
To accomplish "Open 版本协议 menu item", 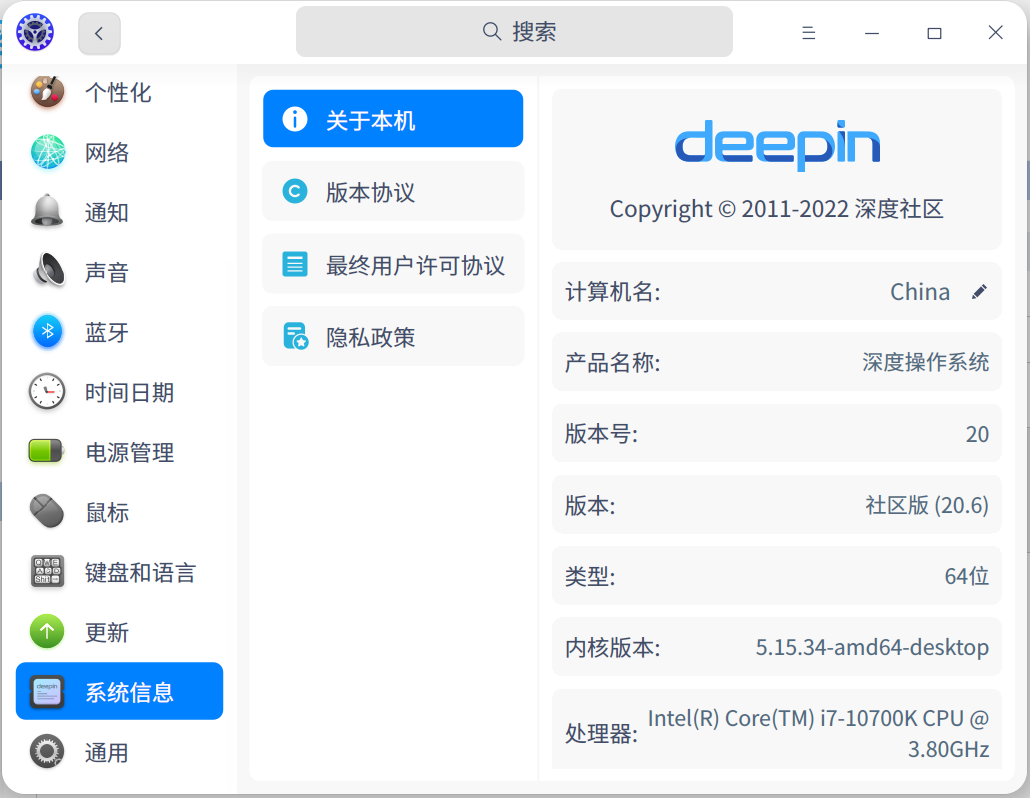I will tap(393, 191).
